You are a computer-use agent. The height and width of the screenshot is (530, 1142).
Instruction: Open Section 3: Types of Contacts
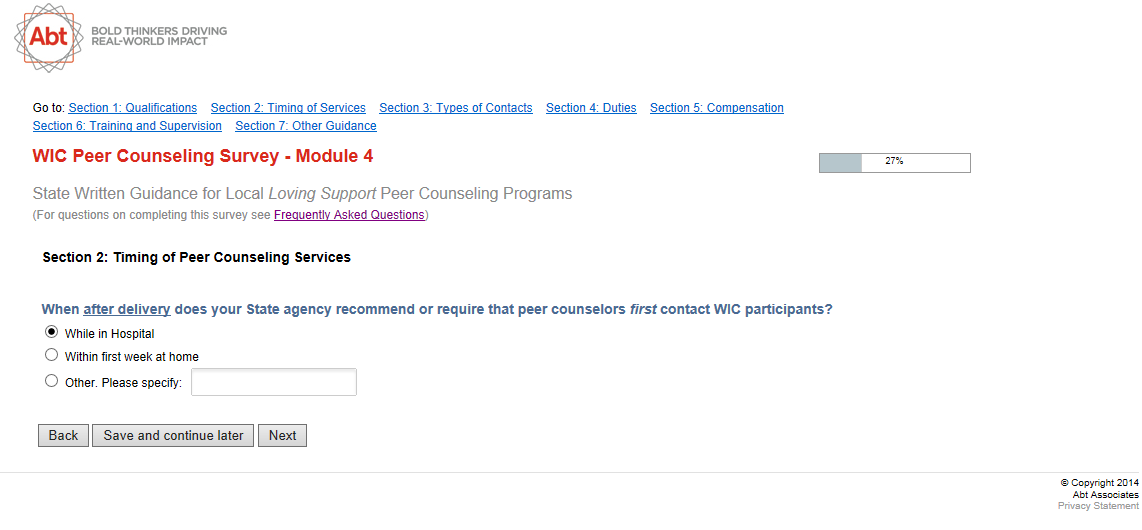[x=456, y=108]
